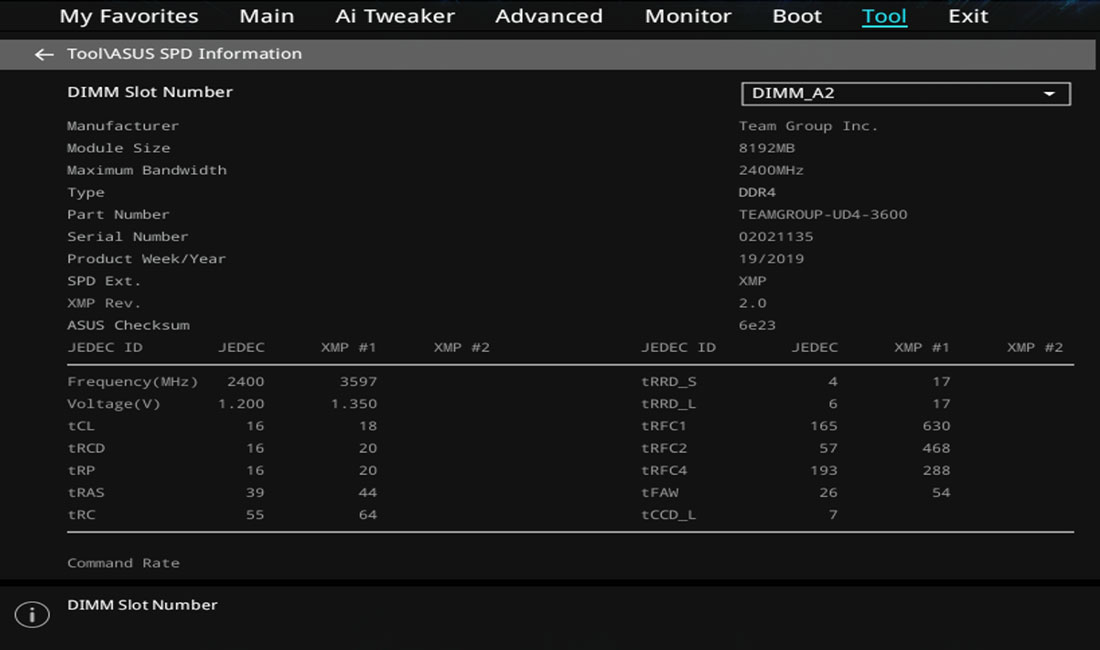Click tRFC1 XMP #1 value 630
The width and height of the screenshot is (1100, 650).
click(937, 426)
